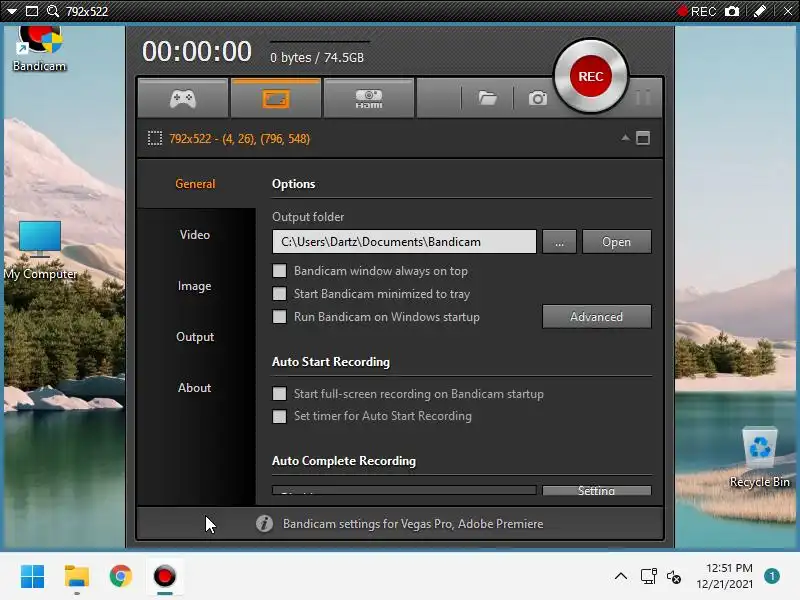
Task: Select Recycle Bin desktop icon
Action: 760,458
